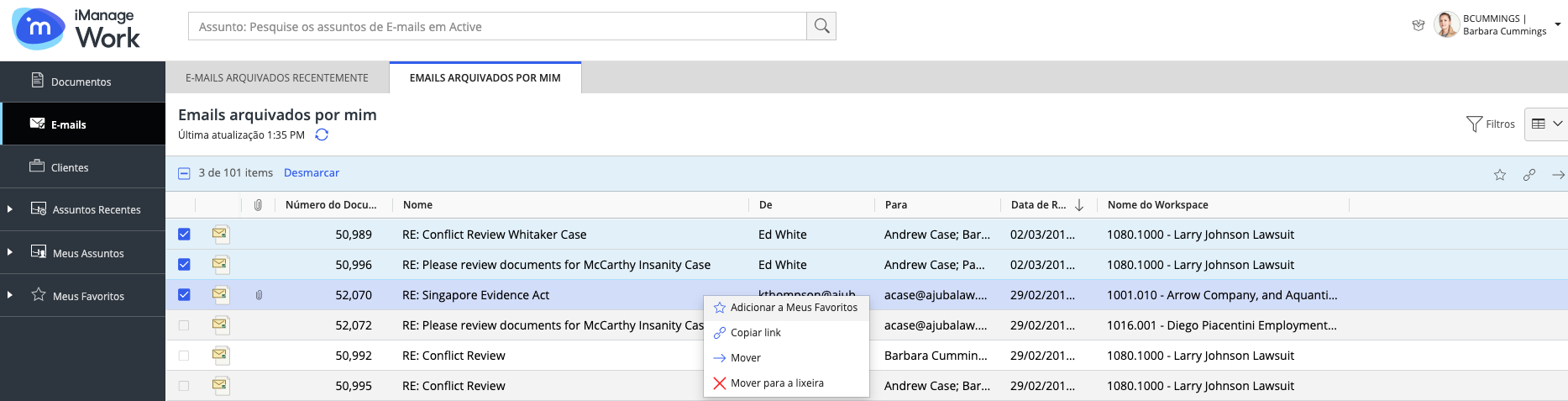The height and width of the screenshot is (401, 1568).
Task: Check the box for document 50,992
Action: [184, 356]
